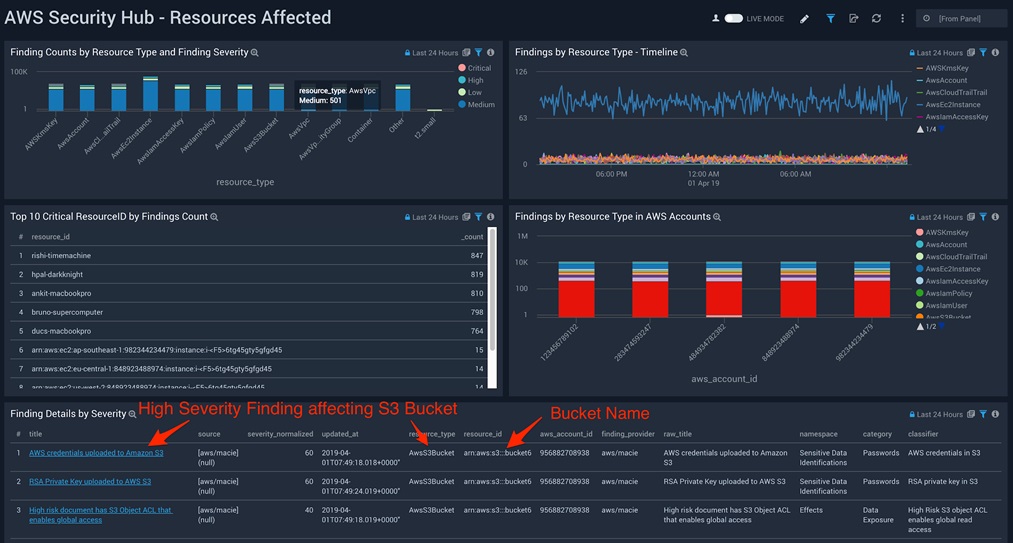Open the three-dot more options menu
Viewport: 1013px width, 543px height.
click(x=903, y=18)
